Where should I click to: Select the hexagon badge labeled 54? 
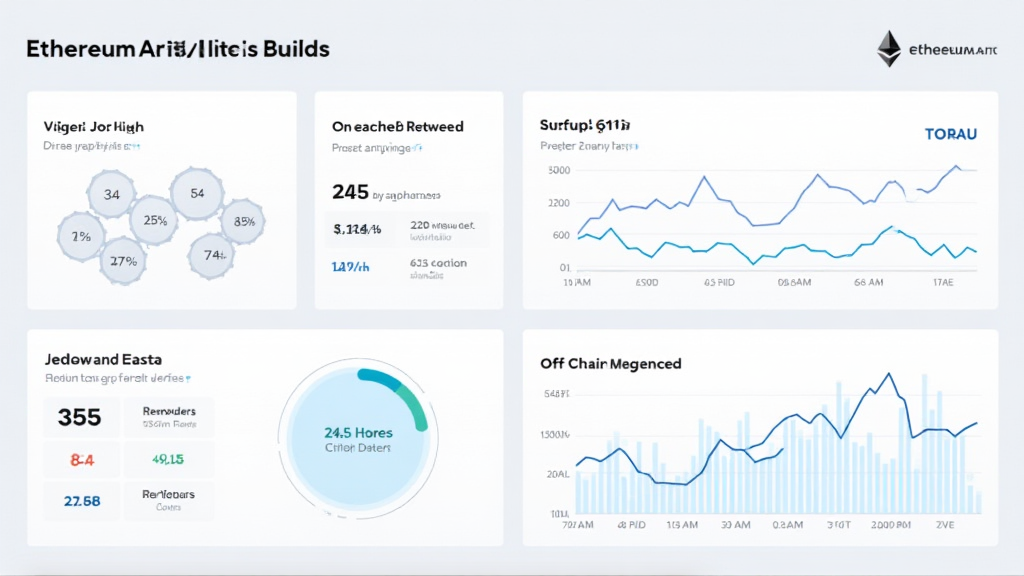click(196, 192)
